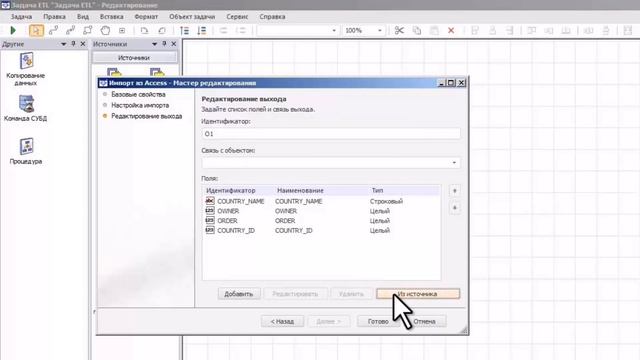The height and width of the screenshot is (360, 640).
Task: Click the scissors cut icon
Action: coord(399,31)
